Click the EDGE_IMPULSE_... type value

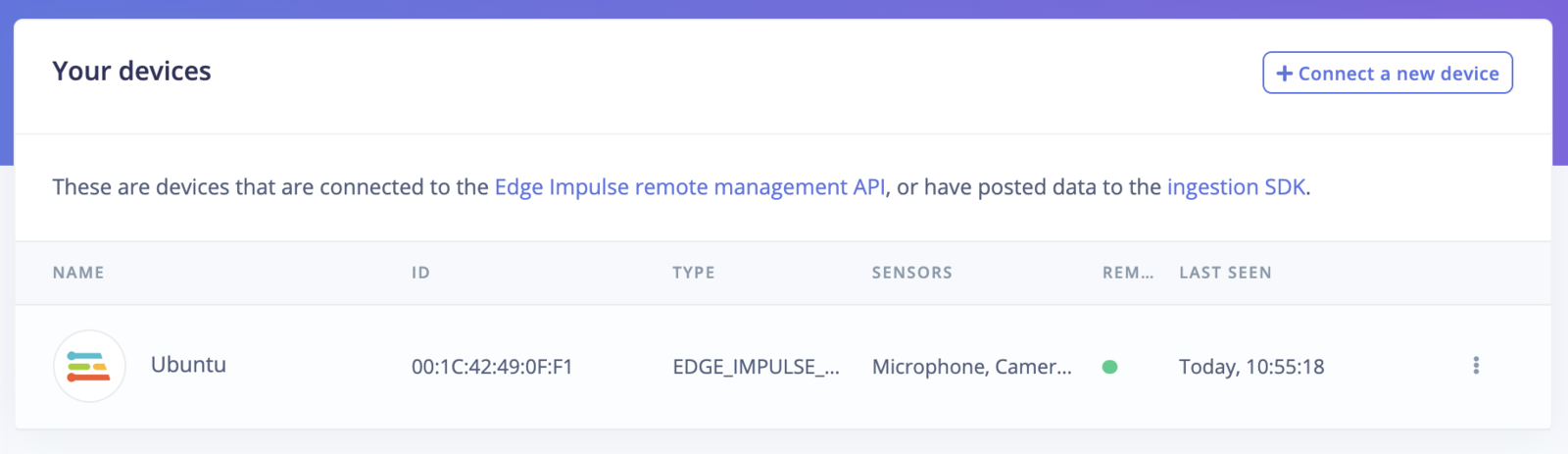[x=756, y=367]
